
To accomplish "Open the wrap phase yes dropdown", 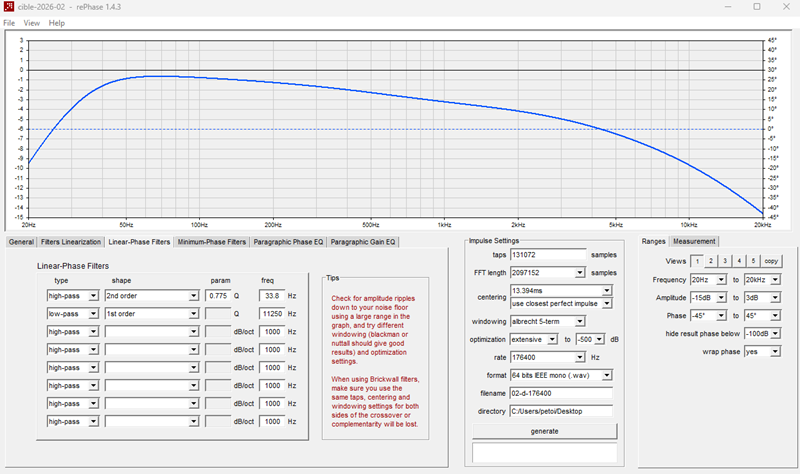I will pyautogui.click(x=762, y=352).
